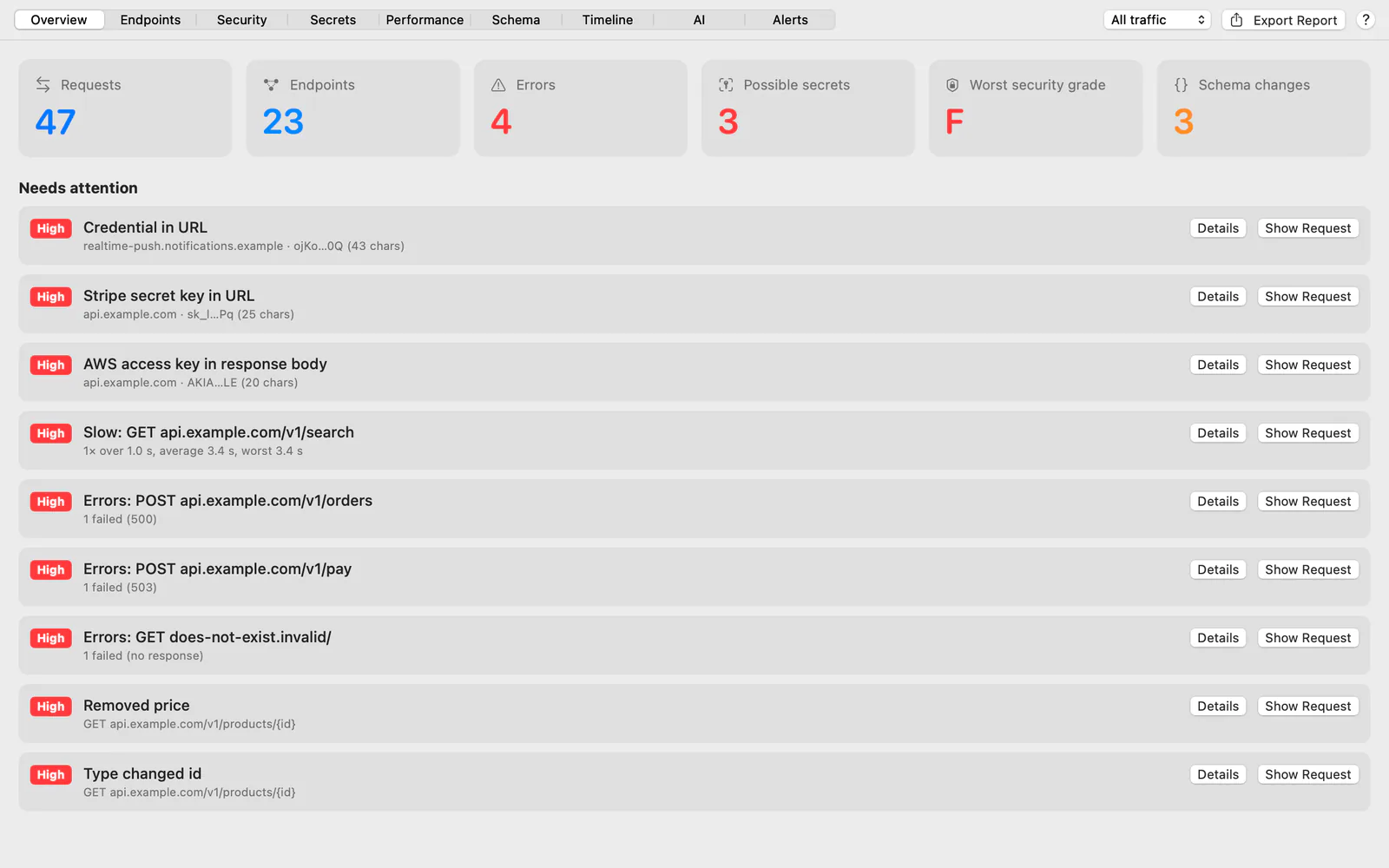The image size is (1389, 868).
Task: Click the worst security grade F
Action: 954,122
